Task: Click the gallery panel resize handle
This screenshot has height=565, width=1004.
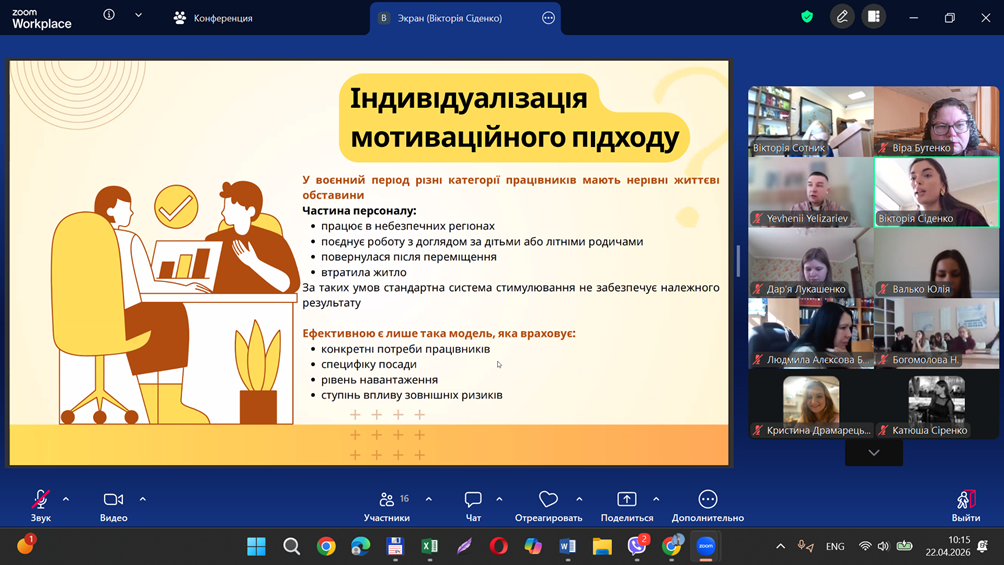Action: (738, 261)
